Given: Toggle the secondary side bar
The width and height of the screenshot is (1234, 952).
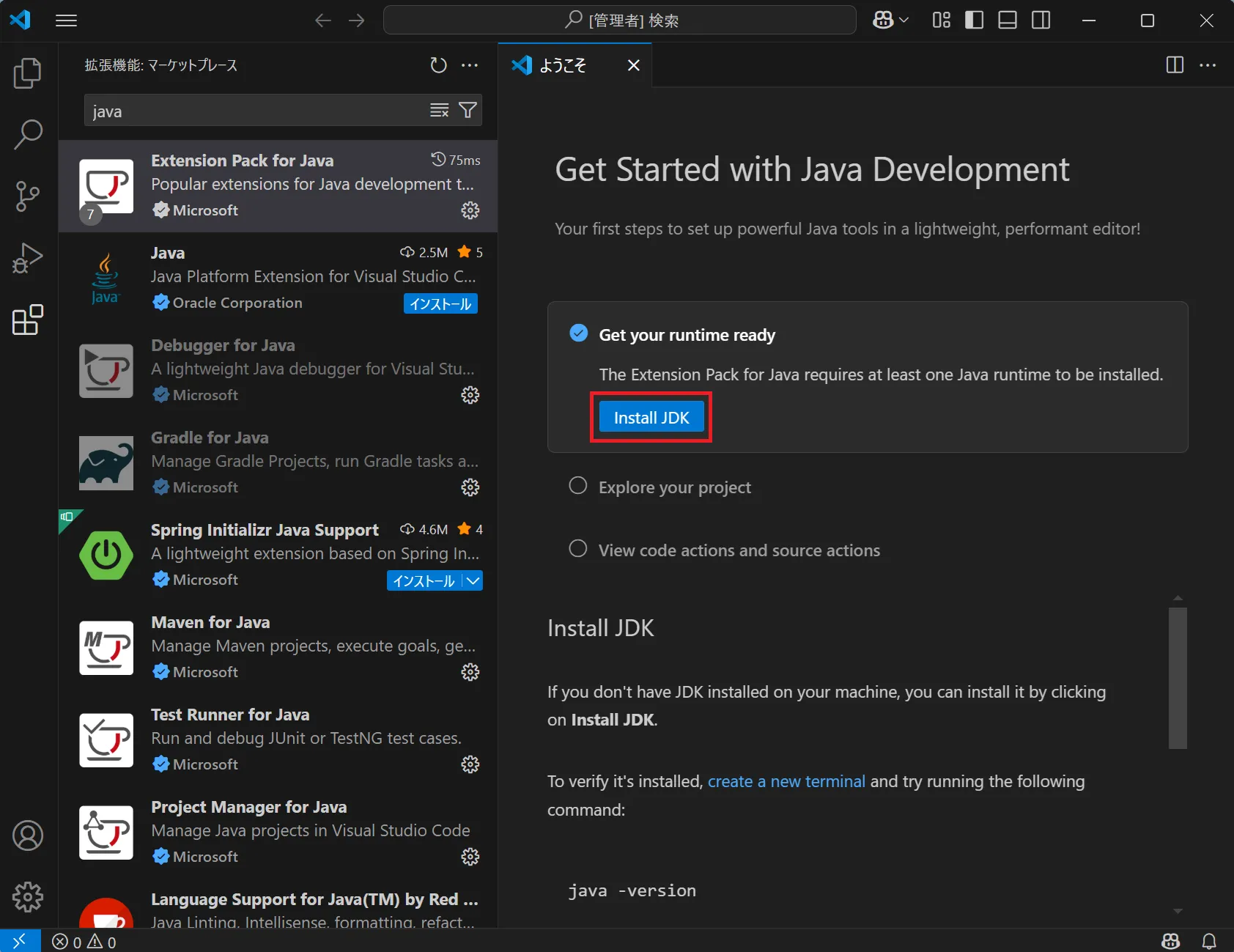Looking at the screenshot, I should (1041, 21).
